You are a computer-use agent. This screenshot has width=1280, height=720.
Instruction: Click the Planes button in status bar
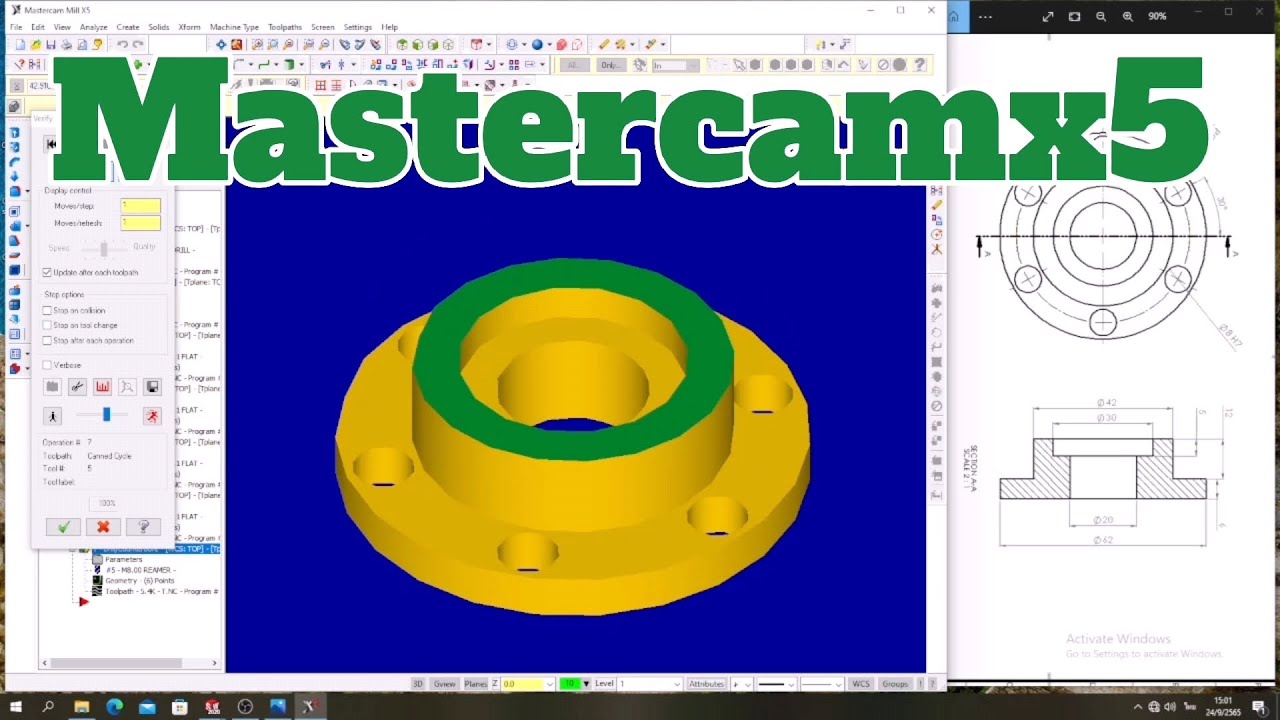(x=475, y=684)
